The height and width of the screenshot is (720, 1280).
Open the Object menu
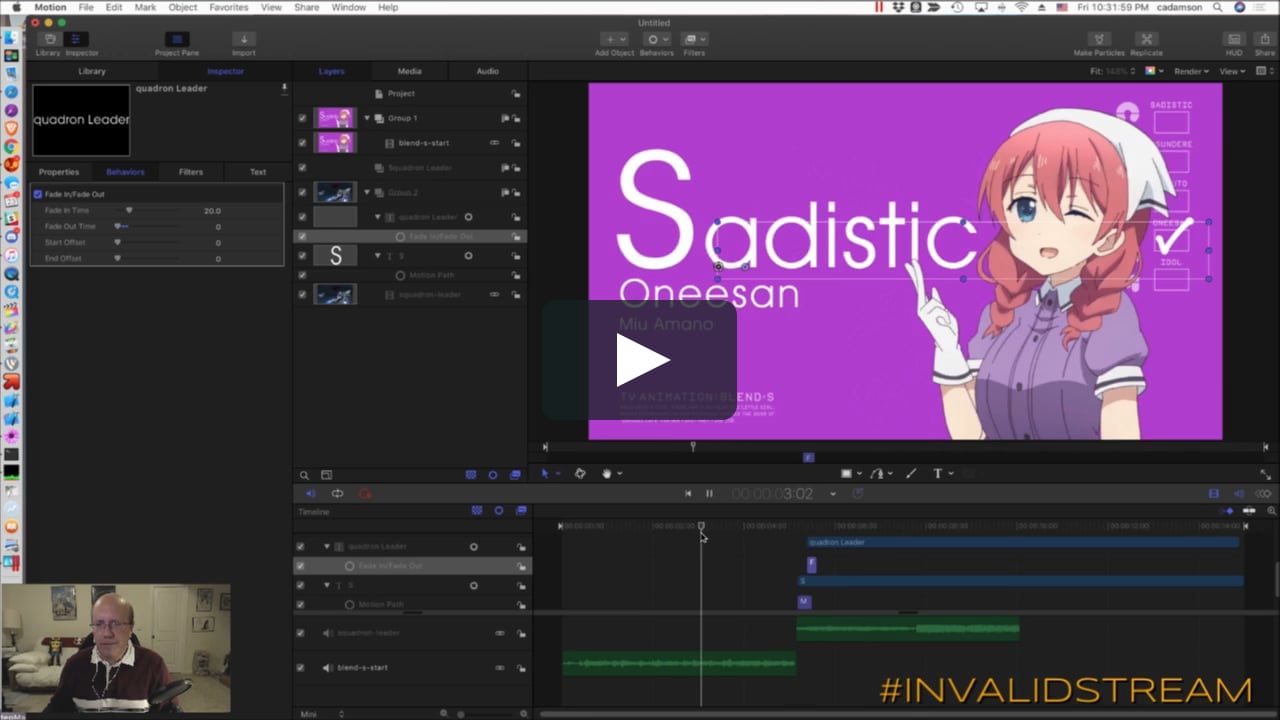coord(183,7)
